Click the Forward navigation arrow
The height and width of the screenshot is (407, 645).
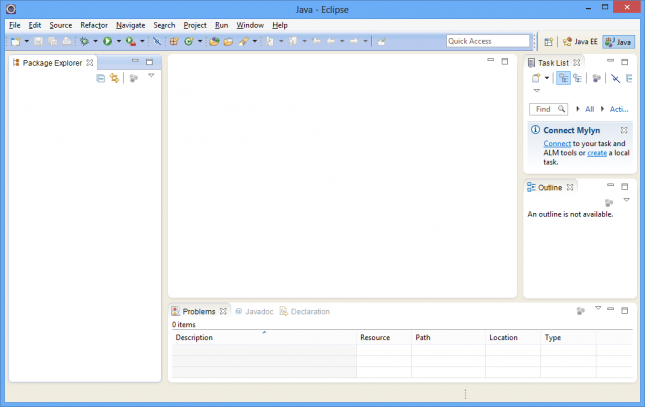pyautogui.click(x=354, y=41)
